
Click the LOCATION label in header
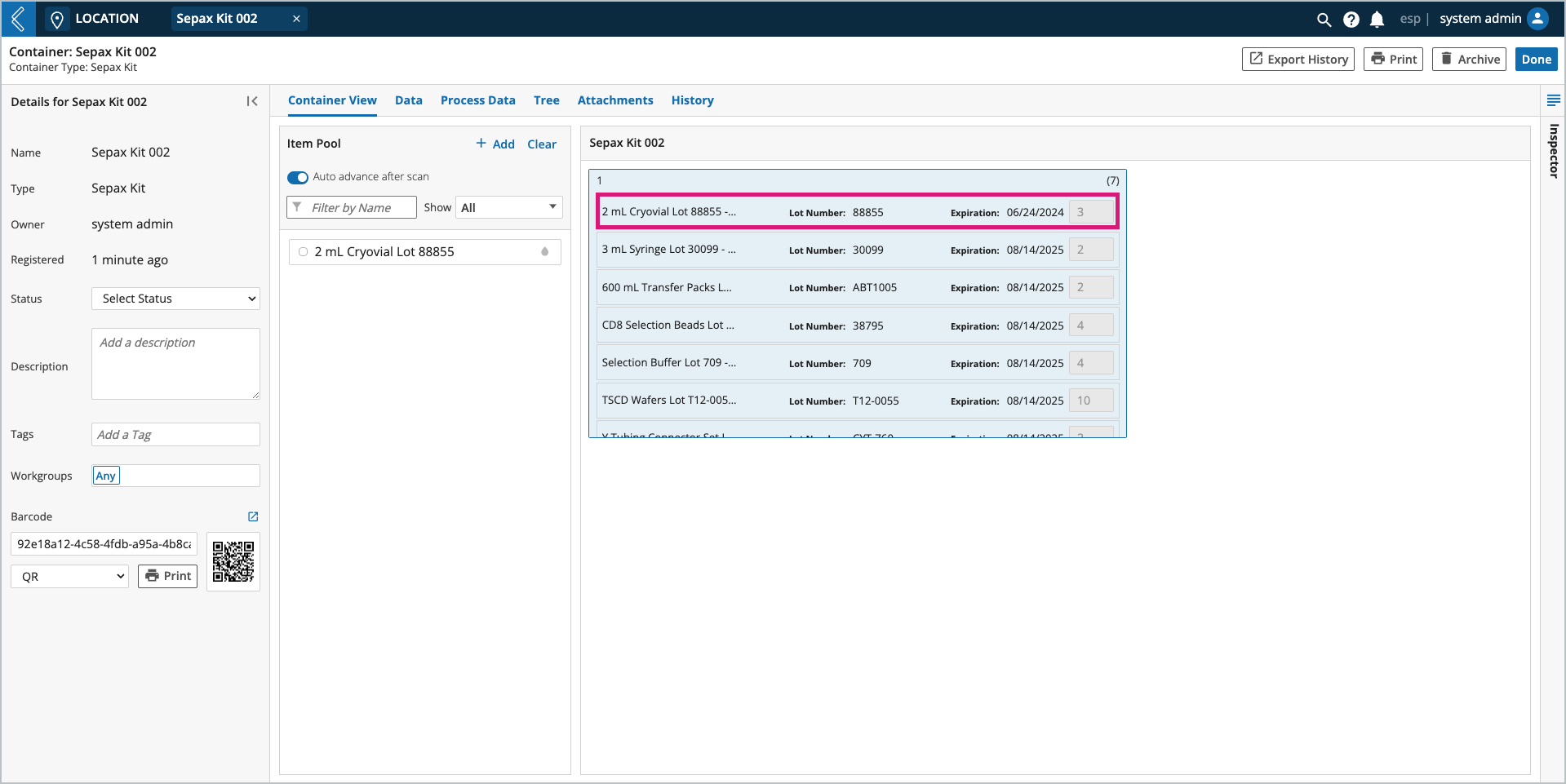(x=107, y=19)
